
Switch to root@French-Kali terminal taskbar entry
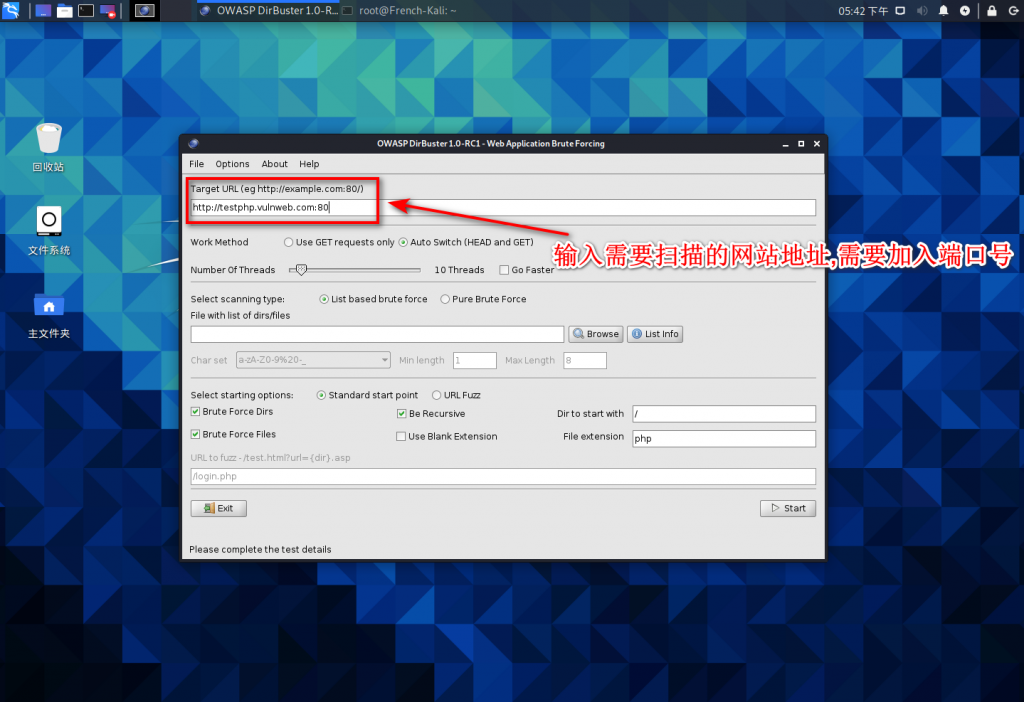point(400,10)
